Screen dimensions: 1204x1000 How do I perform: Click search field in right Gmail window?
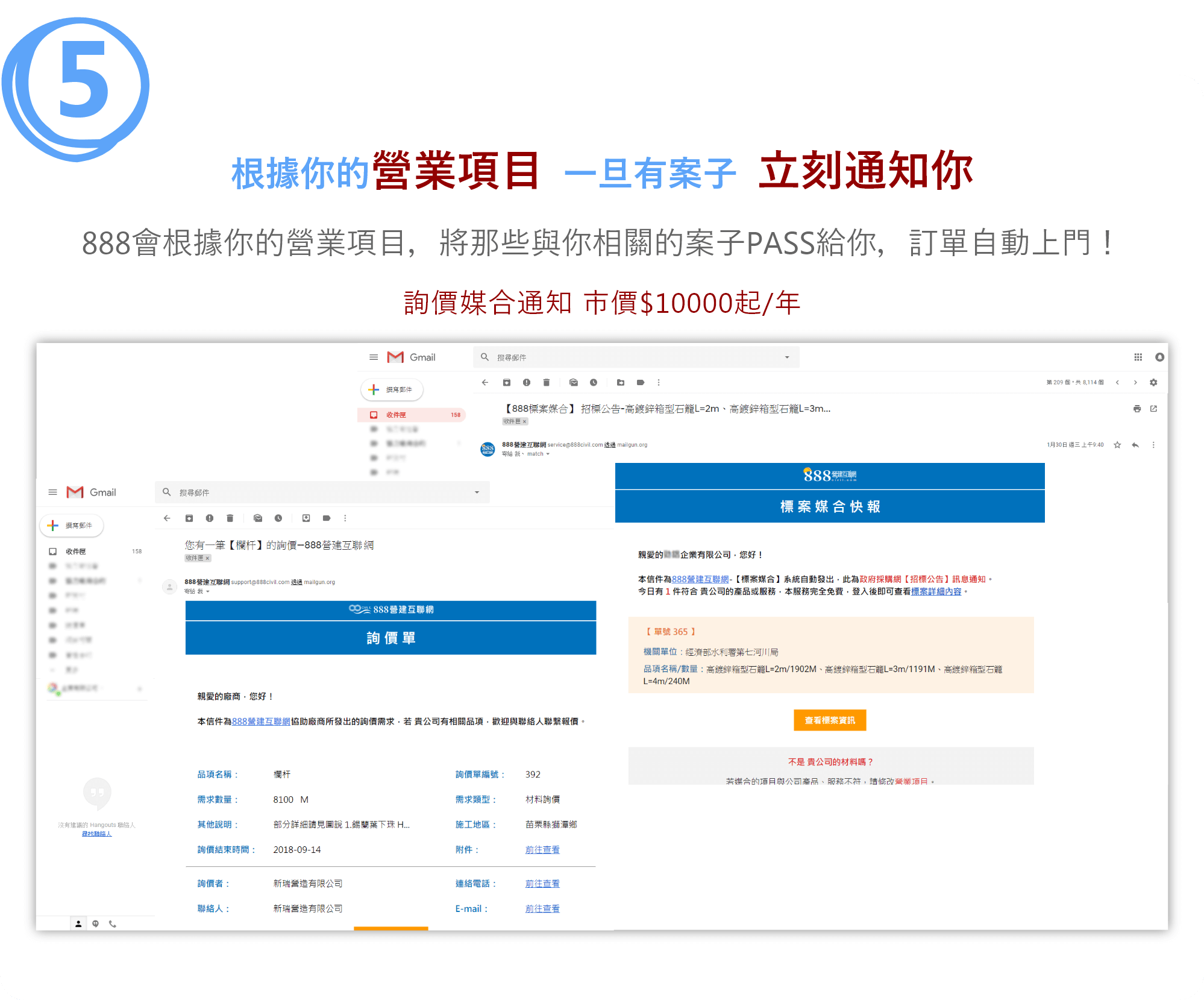tap(636, 357)
